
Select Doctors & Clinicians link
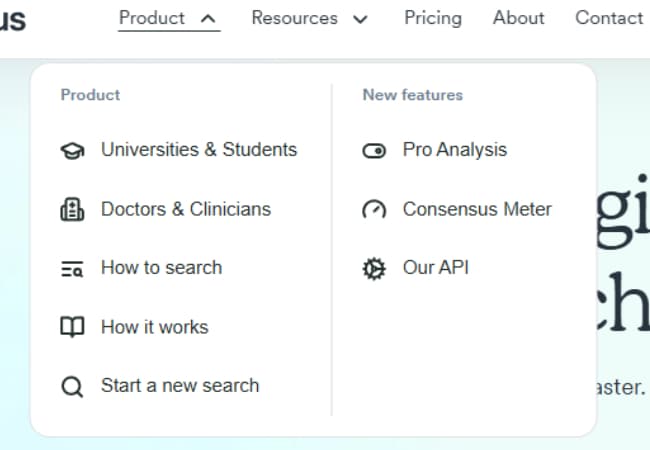[x=186, y=209]
